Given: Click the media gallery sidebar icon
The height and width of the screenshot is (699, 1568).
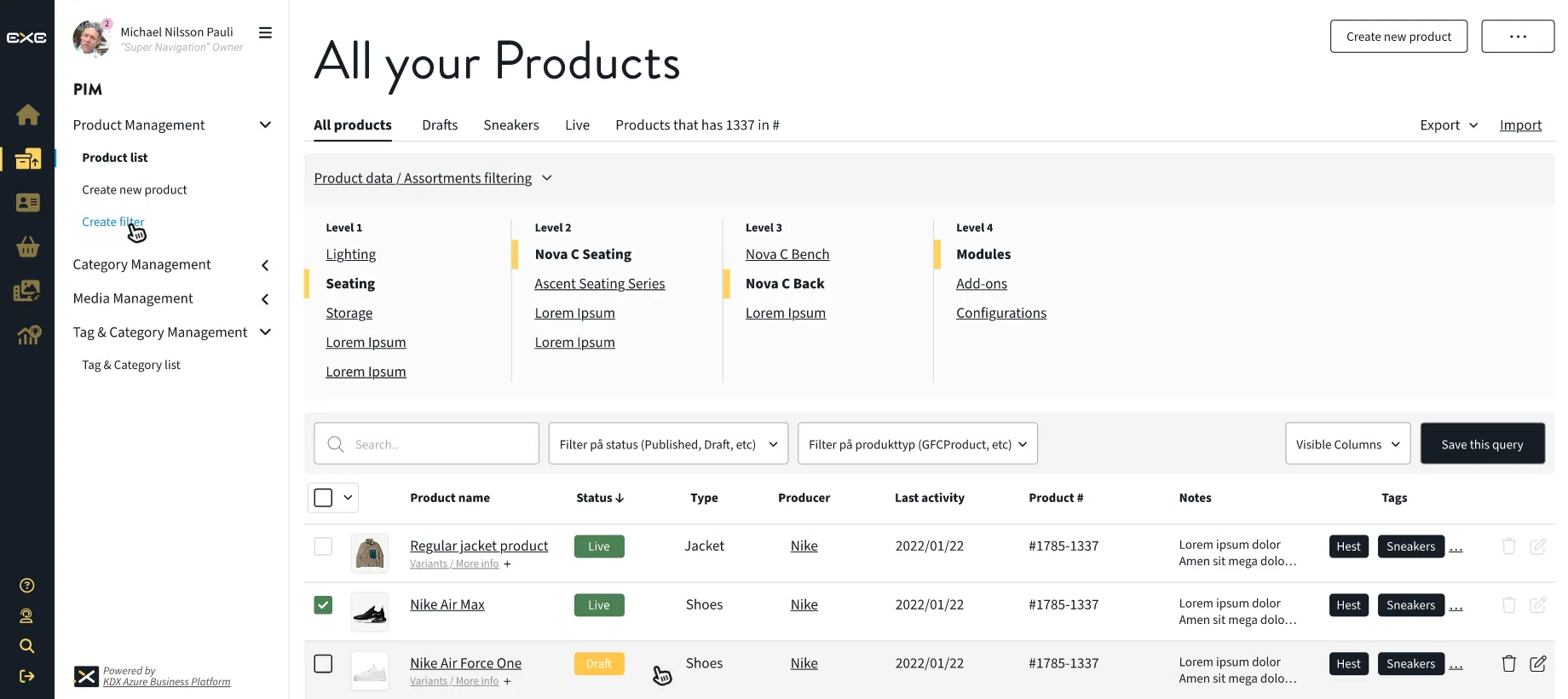Looking at the screenshot, I should [x=27, y=291].
